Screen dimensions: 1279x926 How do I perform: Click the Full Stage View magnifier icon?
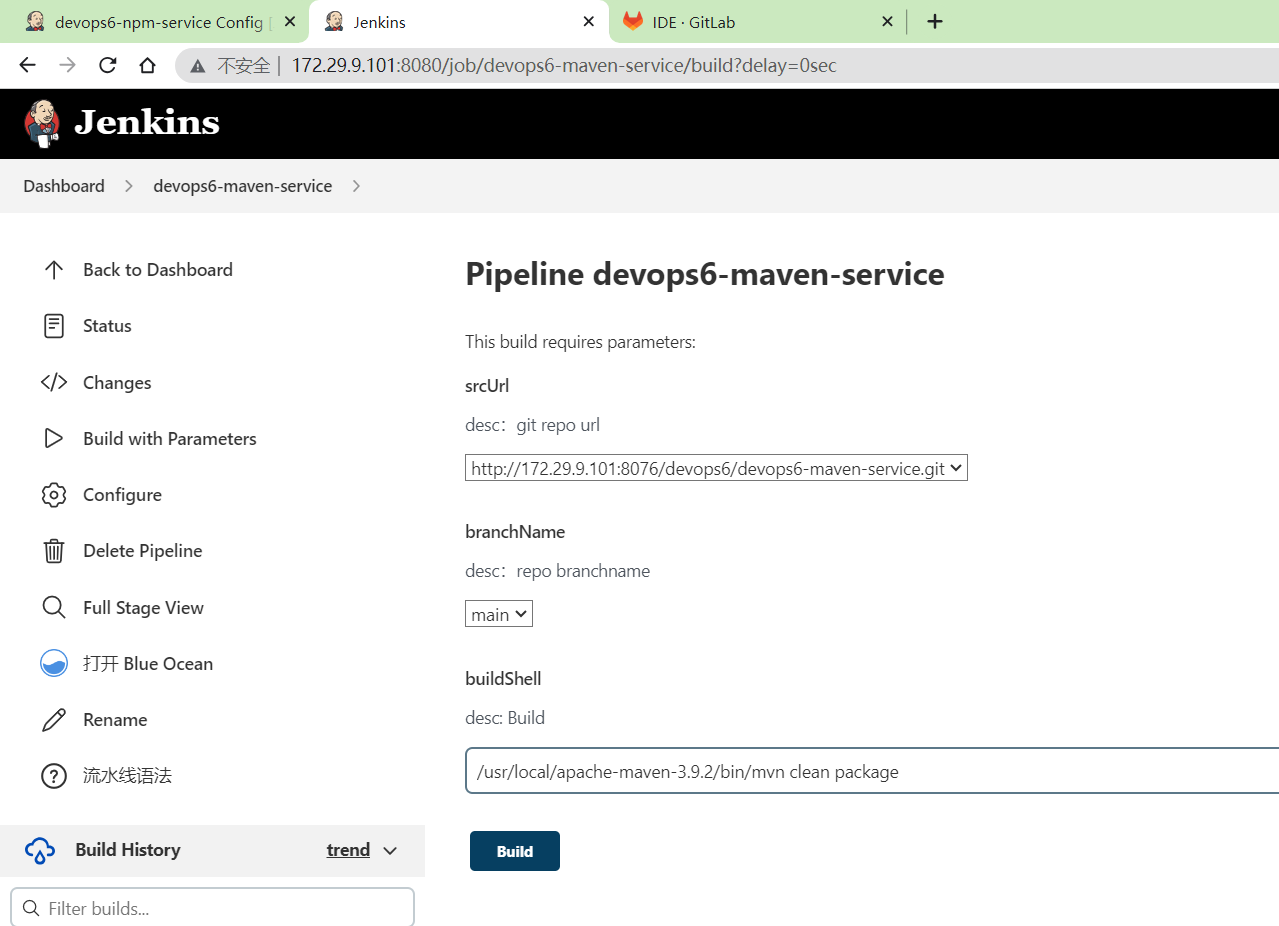(54, 608)
